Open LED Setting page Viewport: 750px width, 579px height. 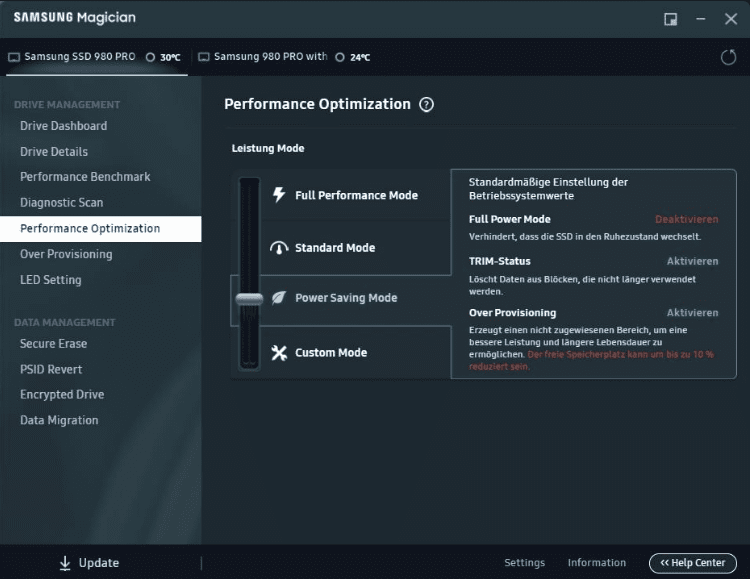pyautogui.click(x=51, y=280)
